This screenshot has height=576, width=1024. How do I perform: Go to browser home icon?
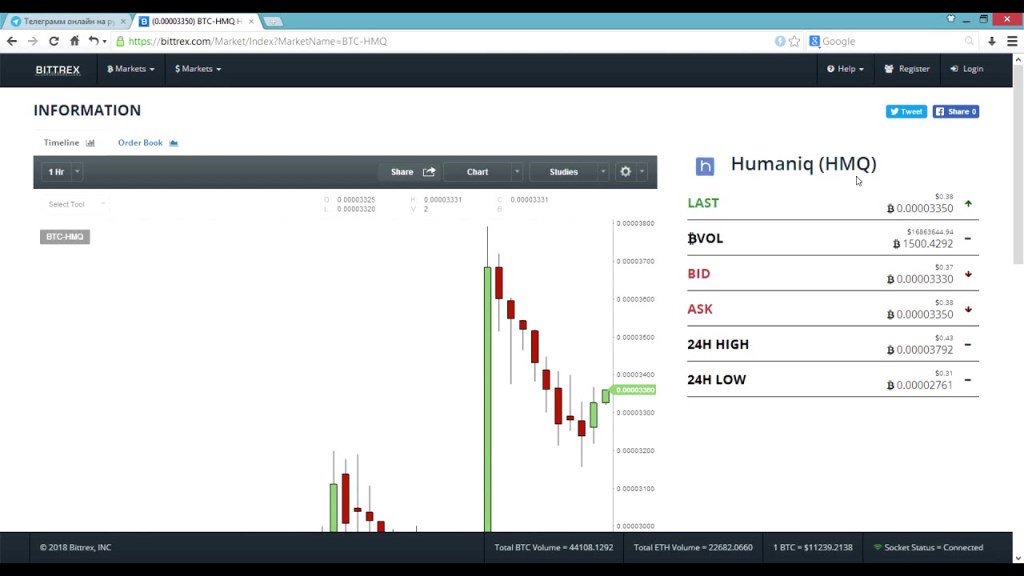(x=74, y=41)
